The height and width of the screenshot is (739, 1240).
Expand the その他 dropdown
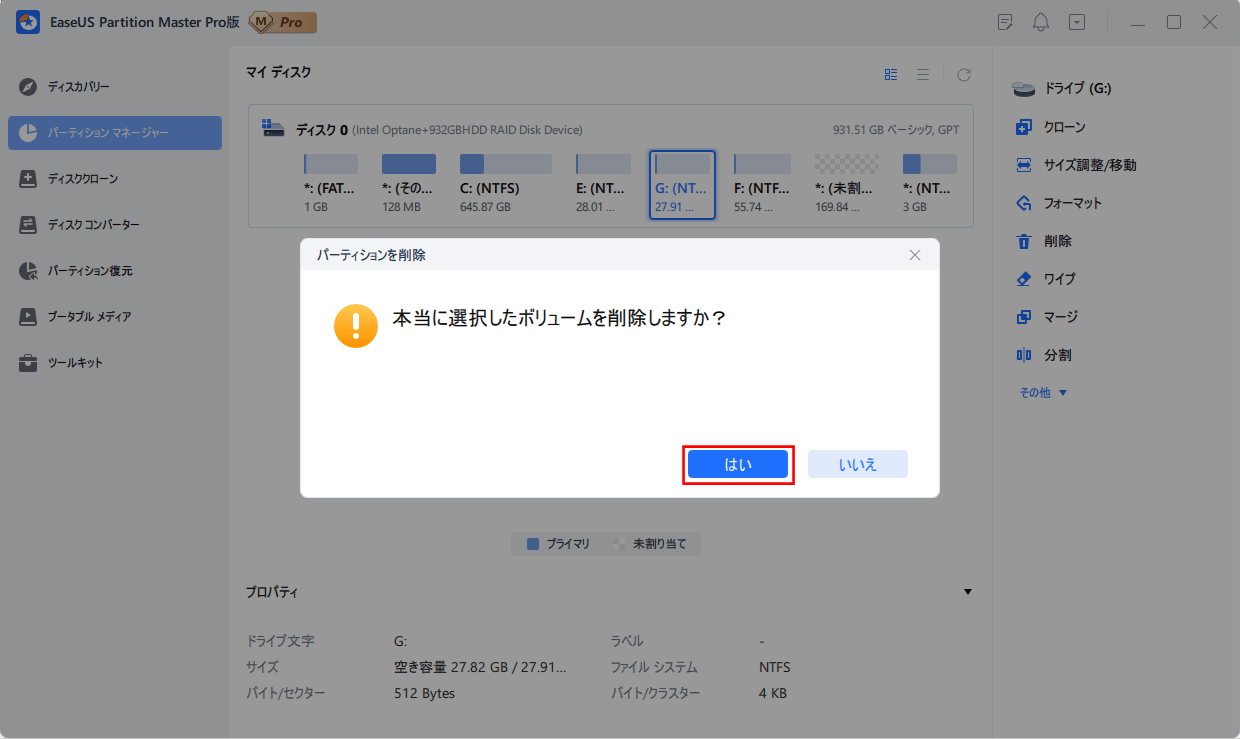point(1043,393)
